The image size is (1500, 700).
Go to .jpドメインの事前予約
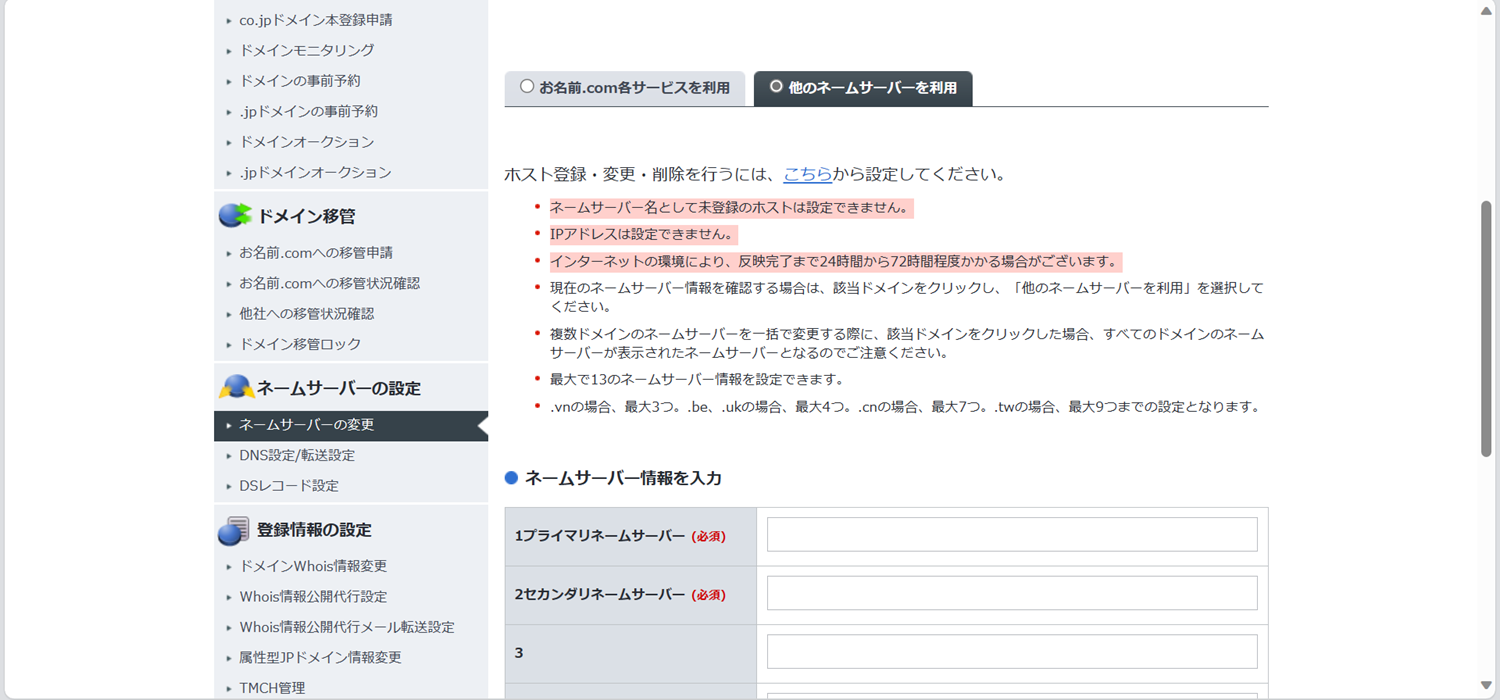click(309, 111)
